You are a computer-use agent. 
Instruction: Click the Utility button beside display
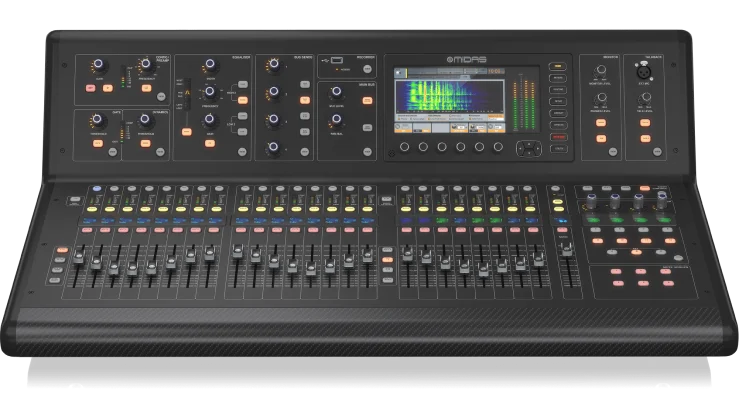click(x=558, y=149)
